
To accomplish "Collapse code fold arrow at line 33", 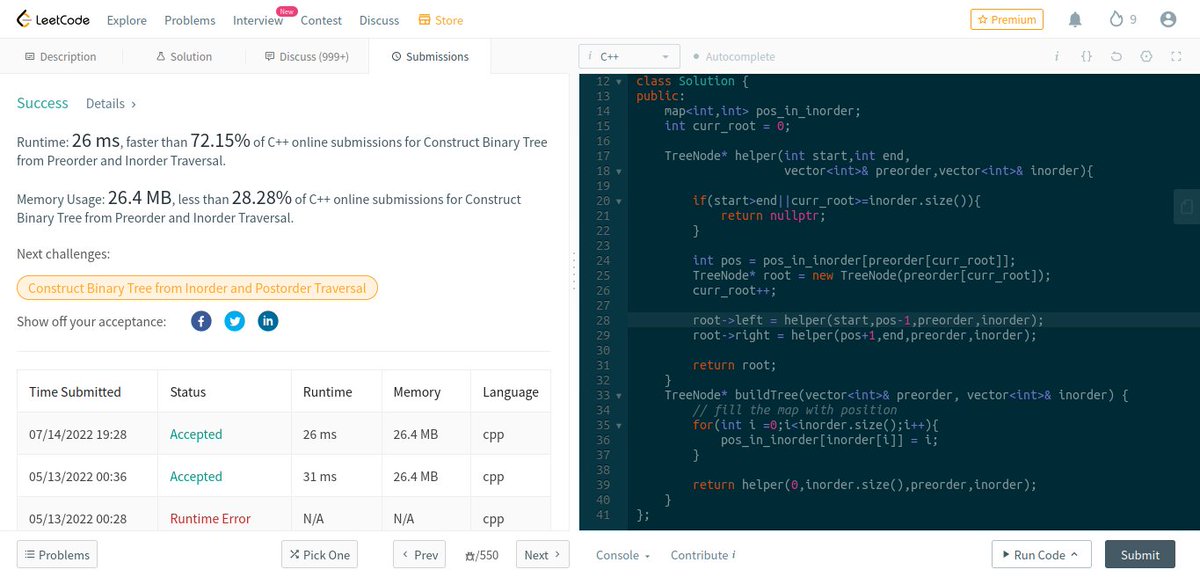I will point(620,396).
